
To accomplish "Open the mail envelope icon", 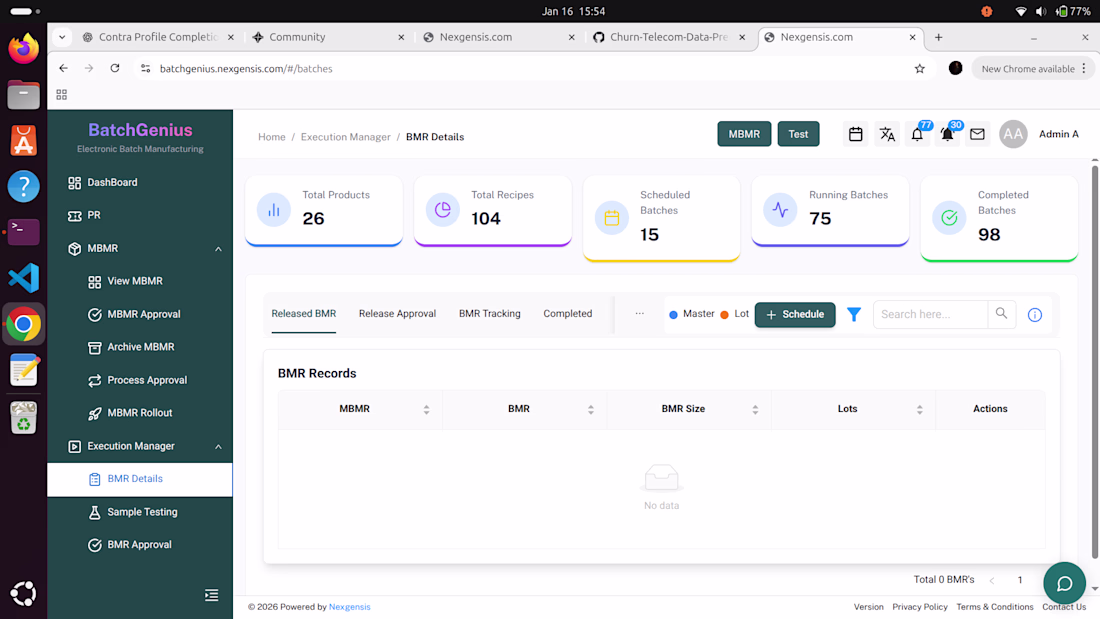I will [977, 134].
